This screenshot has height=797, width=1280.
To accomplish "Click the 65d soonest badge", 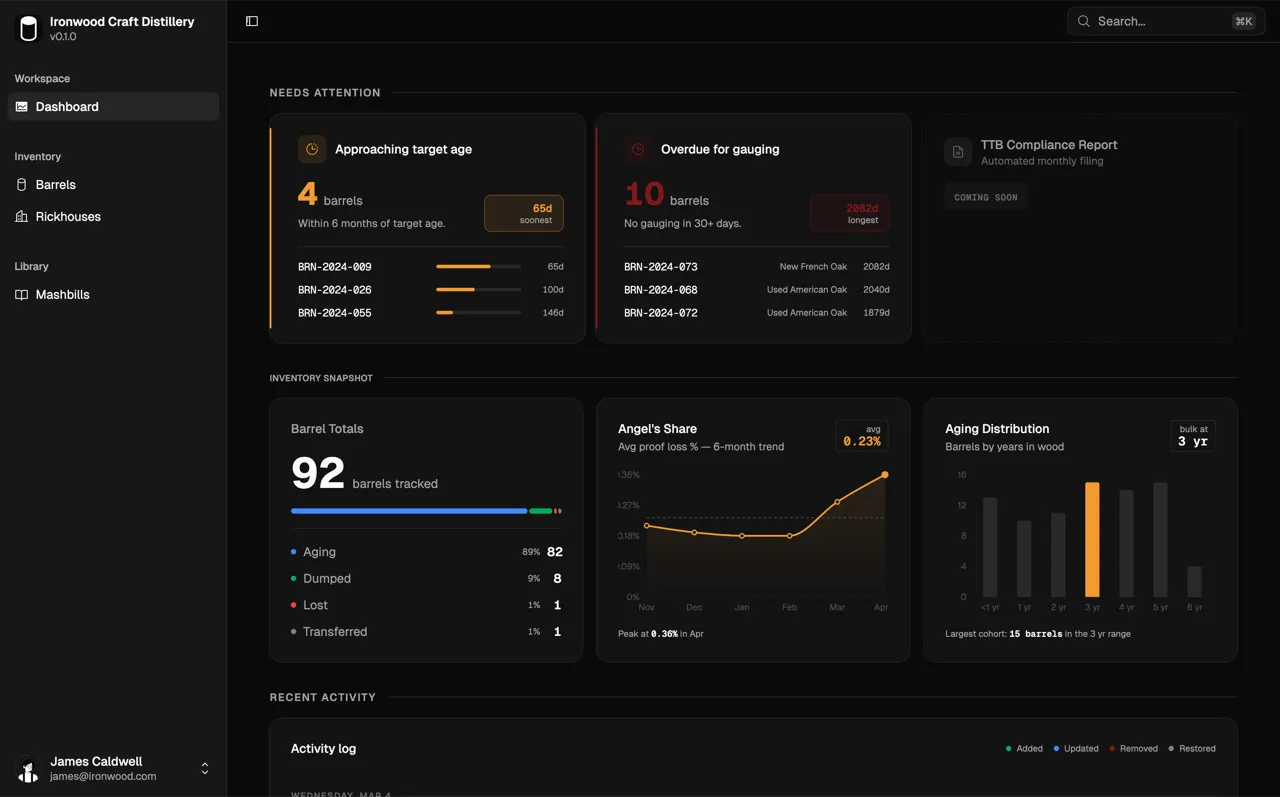I will pos(523,213).
